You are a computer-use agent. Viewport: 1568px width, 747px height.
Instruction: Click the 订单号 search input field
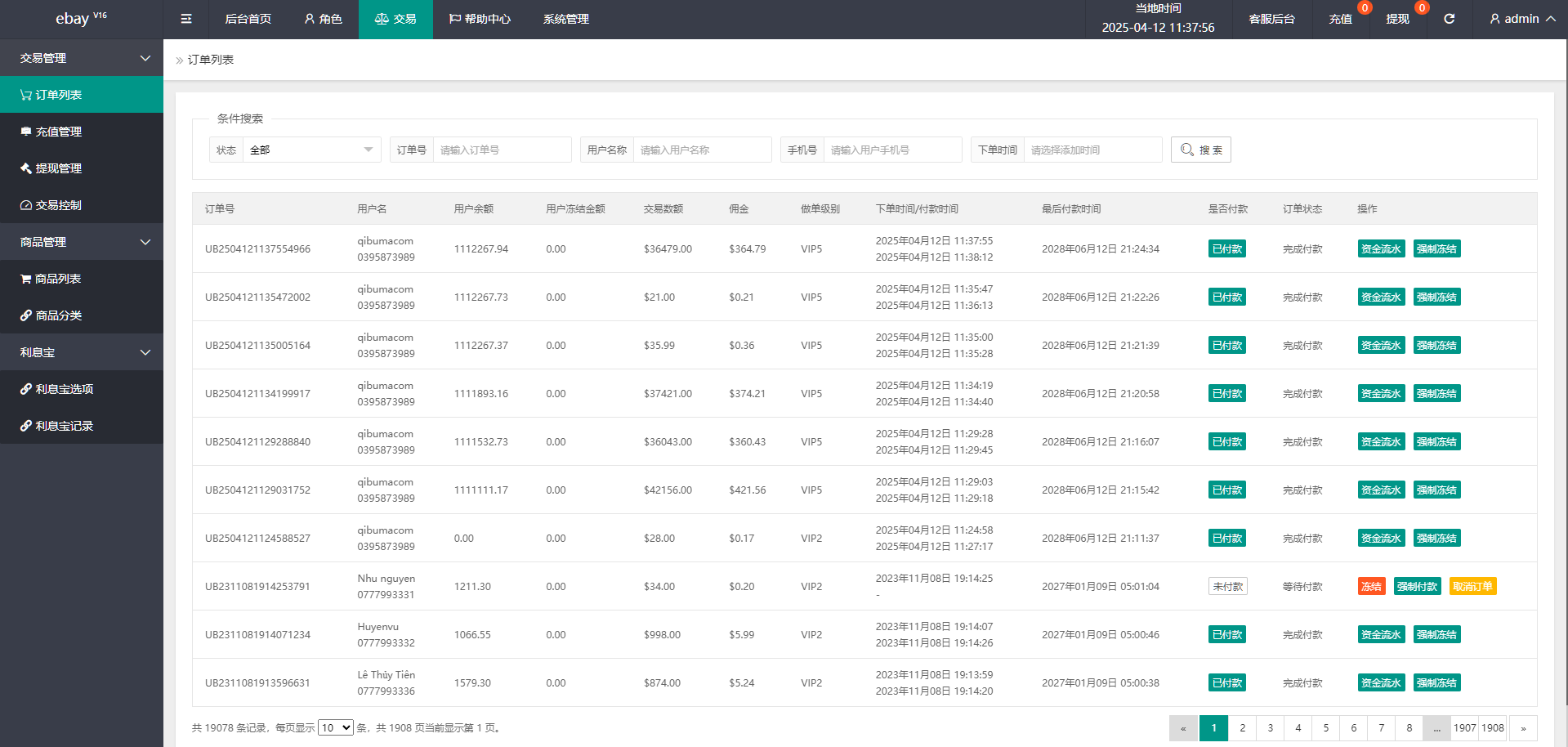(502, 150)
